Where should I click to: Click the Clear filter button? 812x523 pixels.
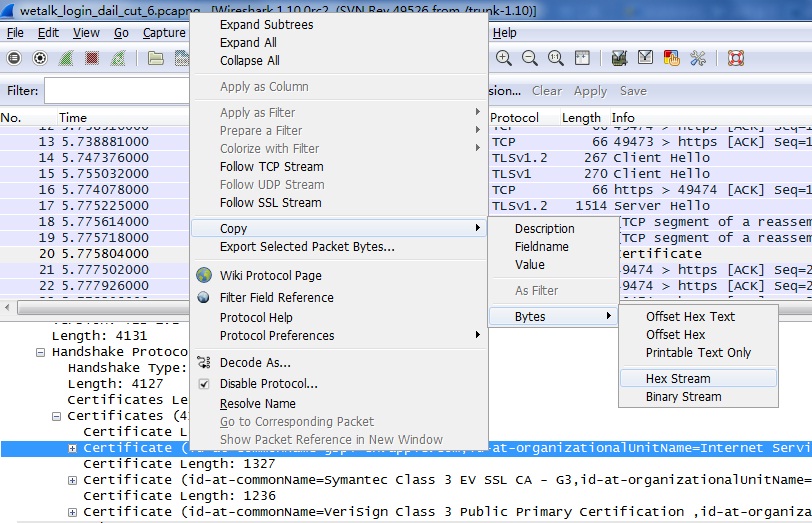546,91
